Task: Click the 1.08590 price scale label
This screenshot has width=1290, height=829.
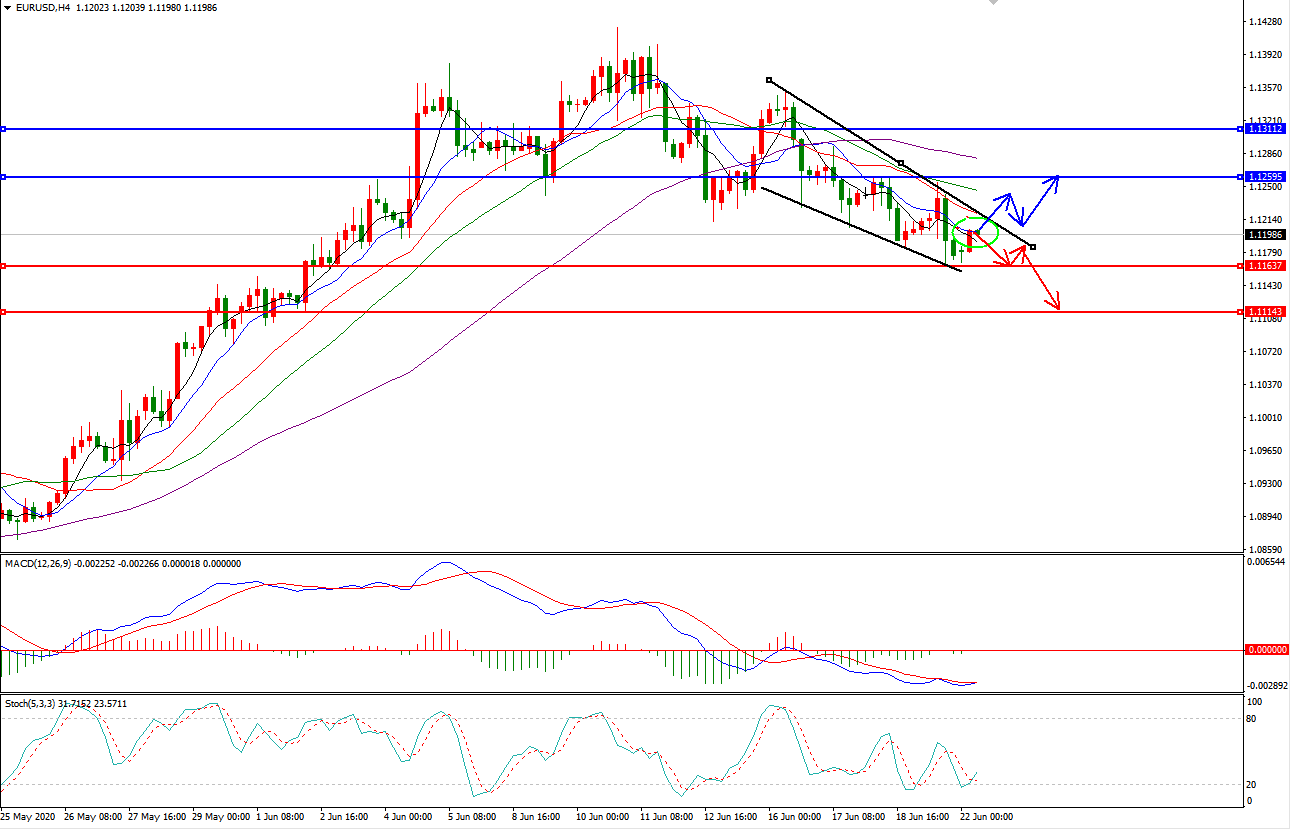Action: tap(1265, 549)
